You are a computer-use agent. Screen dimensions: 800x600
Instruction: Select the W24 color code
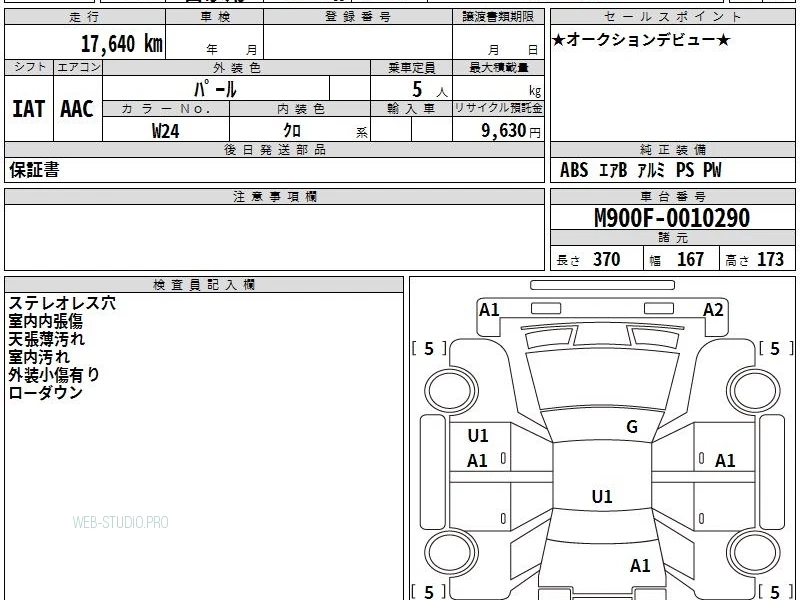point(166,131)
